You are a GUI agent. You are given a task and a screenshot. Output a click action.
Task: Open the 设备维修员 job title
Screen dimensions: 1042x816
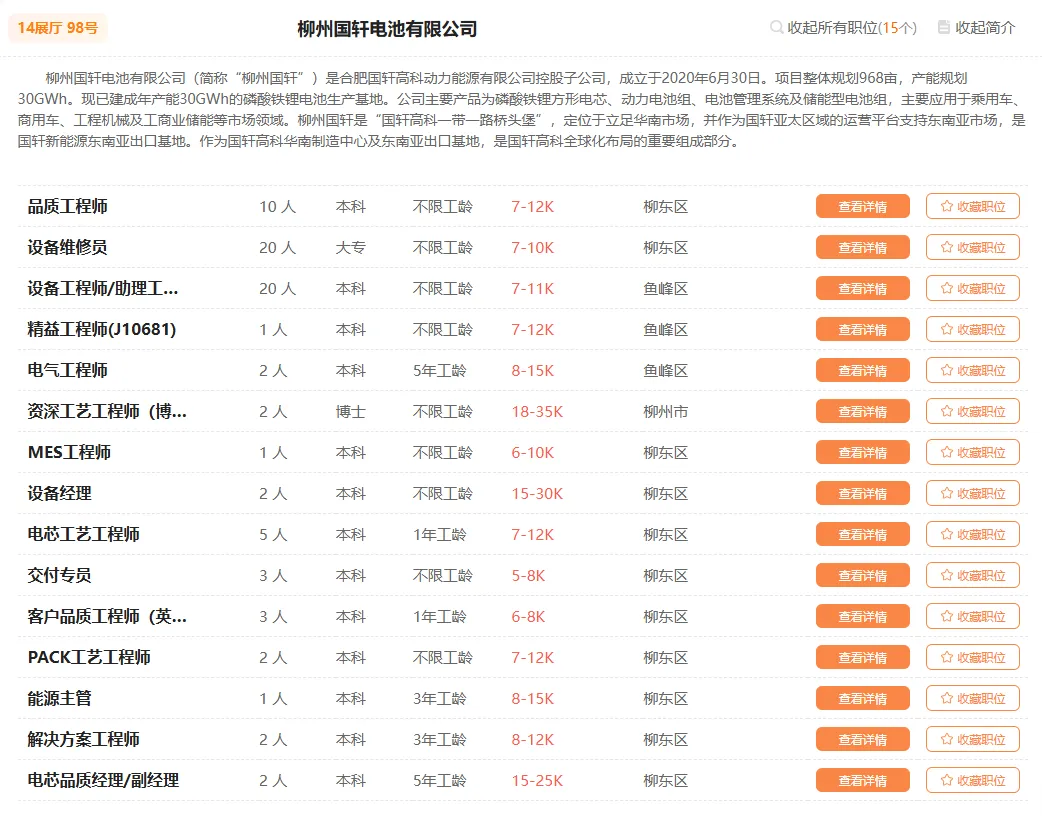67,247
